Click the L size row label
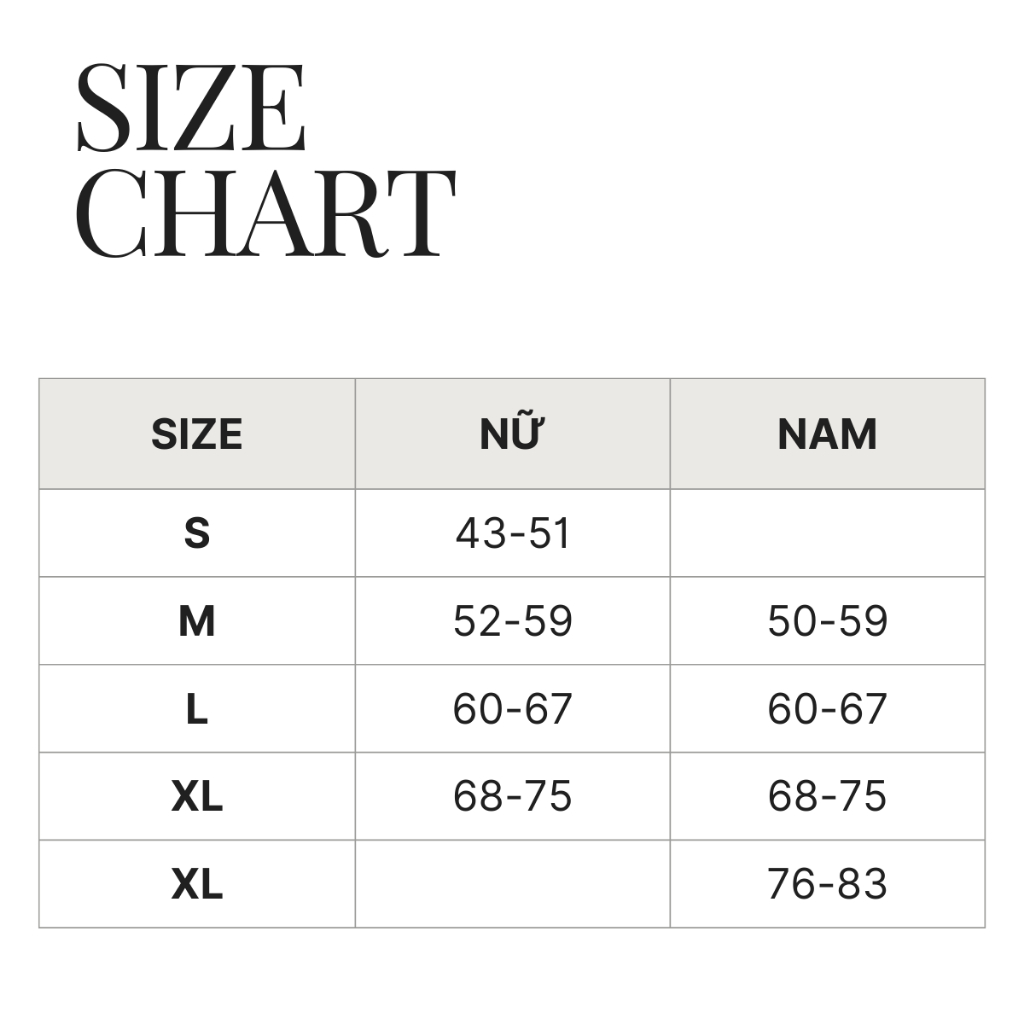The height and width of the screenshot is (1024, 1024). [197, 709]
